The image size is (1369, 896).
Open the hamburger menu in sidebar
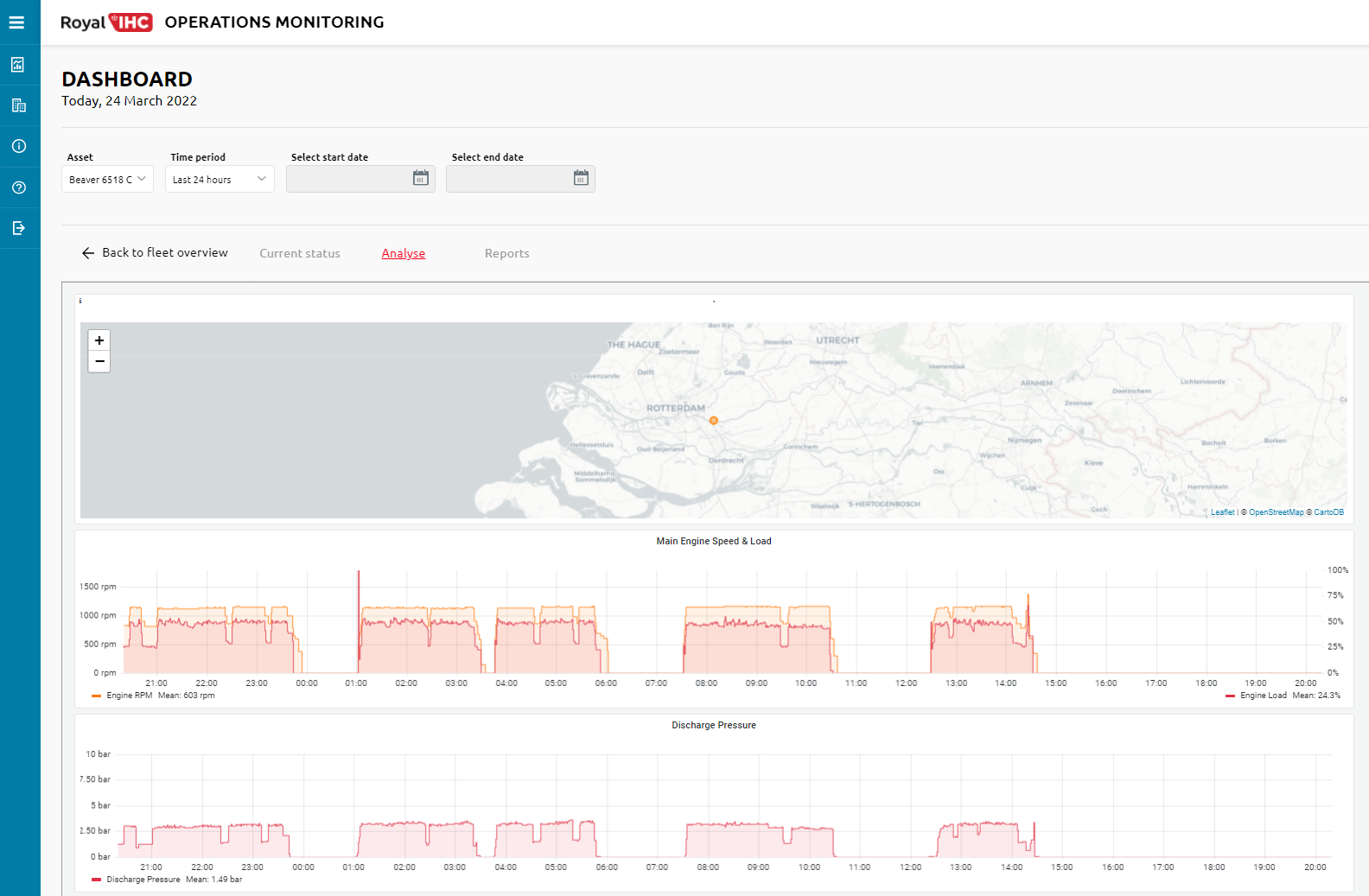pos(16,22)
